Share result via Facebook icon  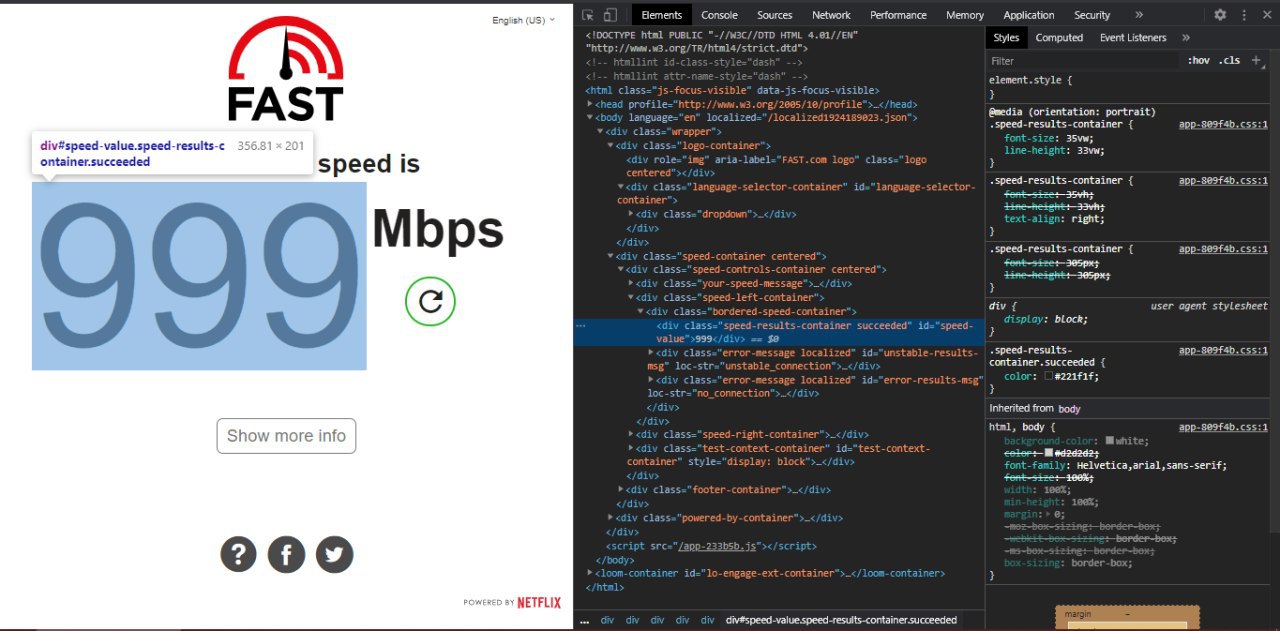coord(286,554)
